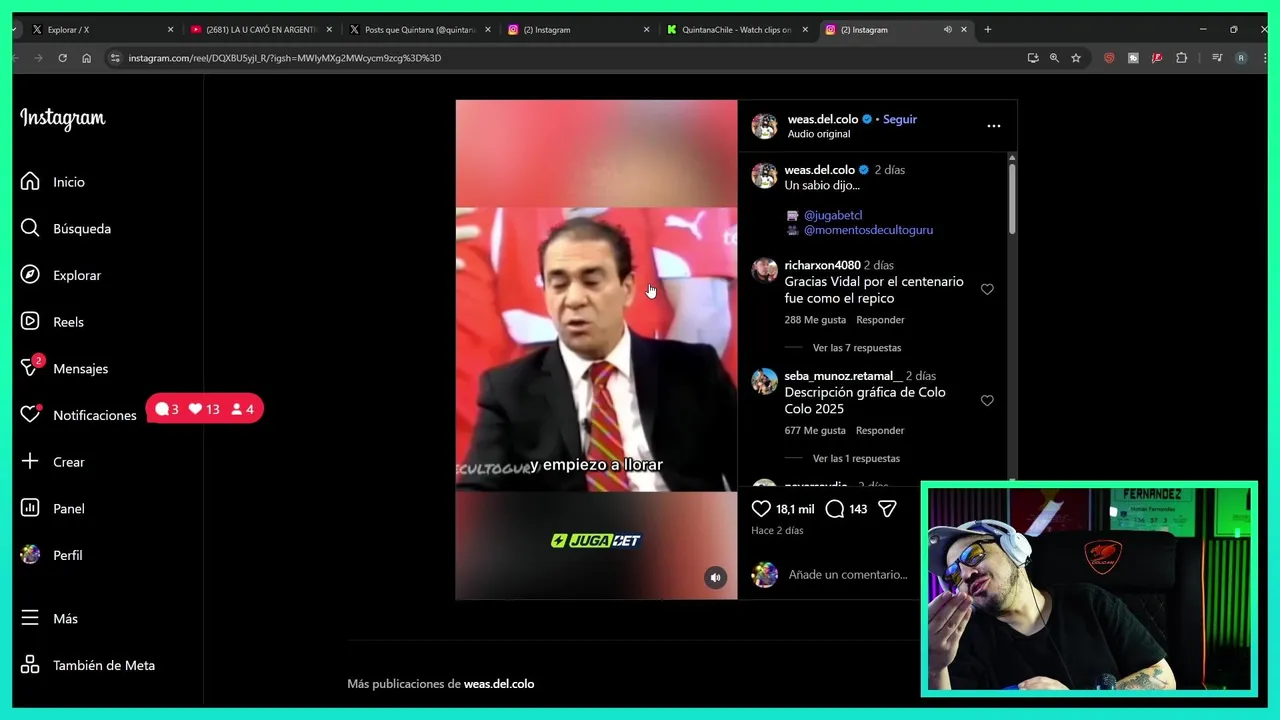Click the comment bubble icon beside 143
Screen dimensions: 1280x720
pyautogui.click(x=835, y=509)
